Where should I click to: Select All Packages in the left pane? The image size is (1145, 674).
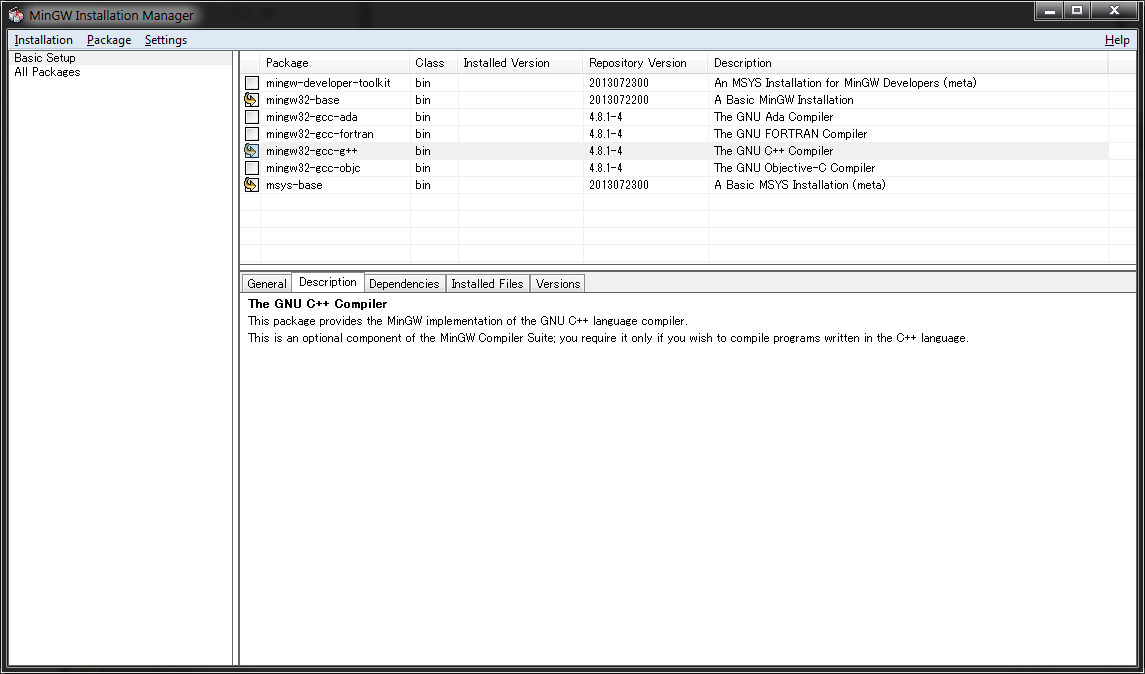47,72
